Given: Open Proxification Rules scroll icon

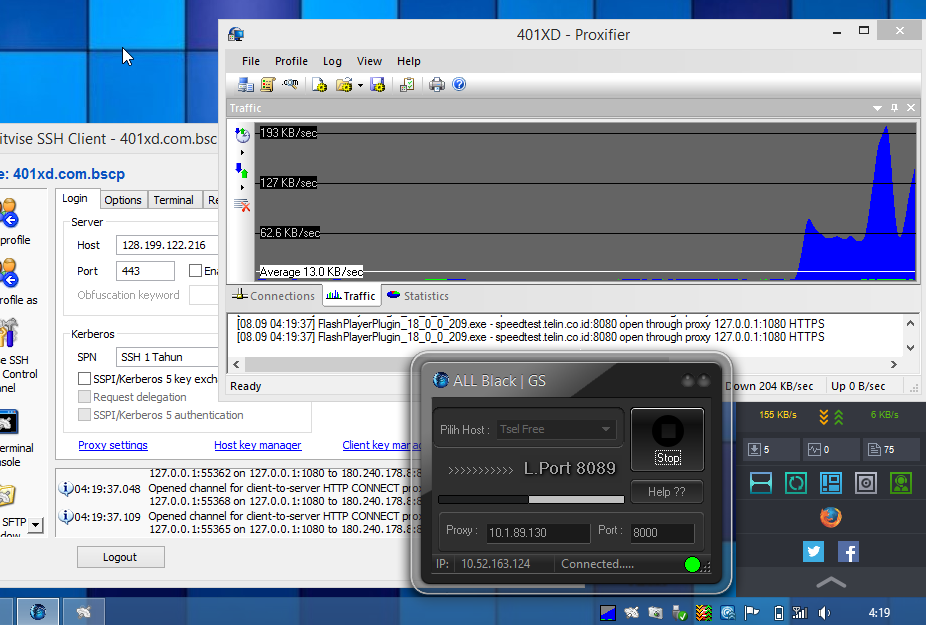Looking at the screenshot, I should 268,84.
